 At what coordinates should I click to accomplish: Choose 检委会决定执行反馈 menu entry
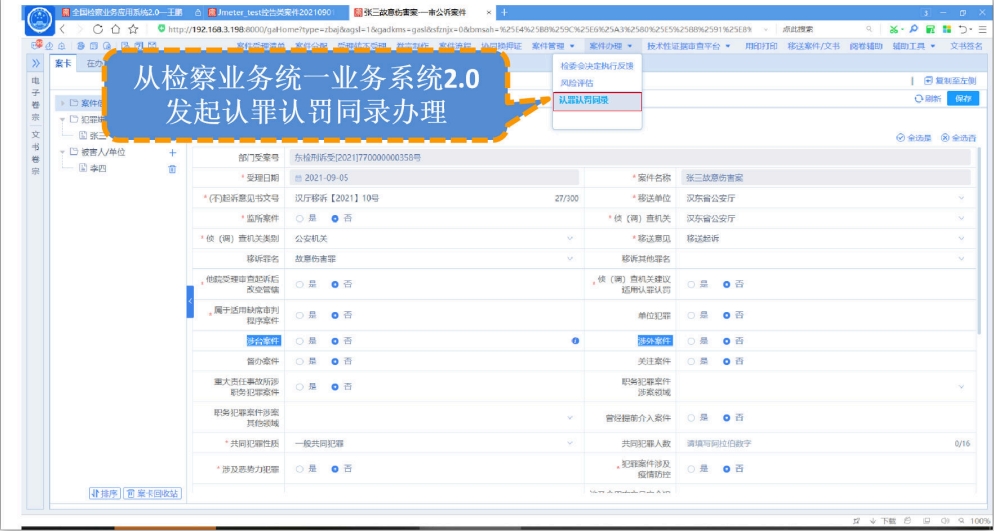[x=597, y=65]
